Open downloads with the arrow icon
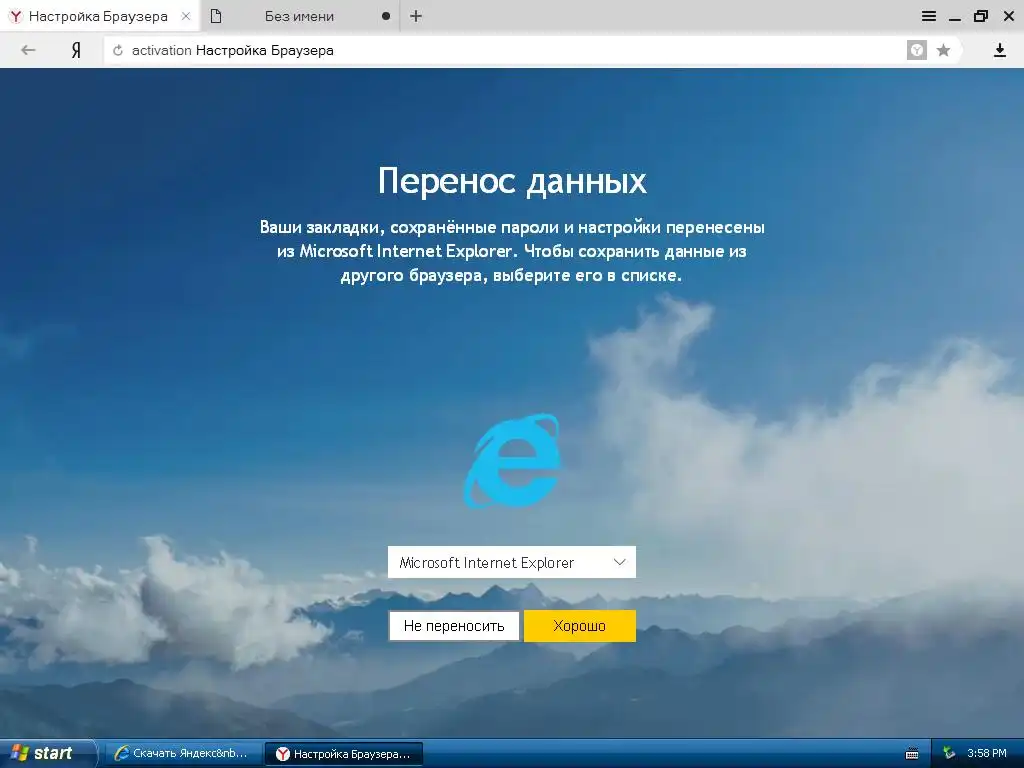The width and height of the screenshot is (1024, 768). pyautogui.click(x=1000, y=50)
